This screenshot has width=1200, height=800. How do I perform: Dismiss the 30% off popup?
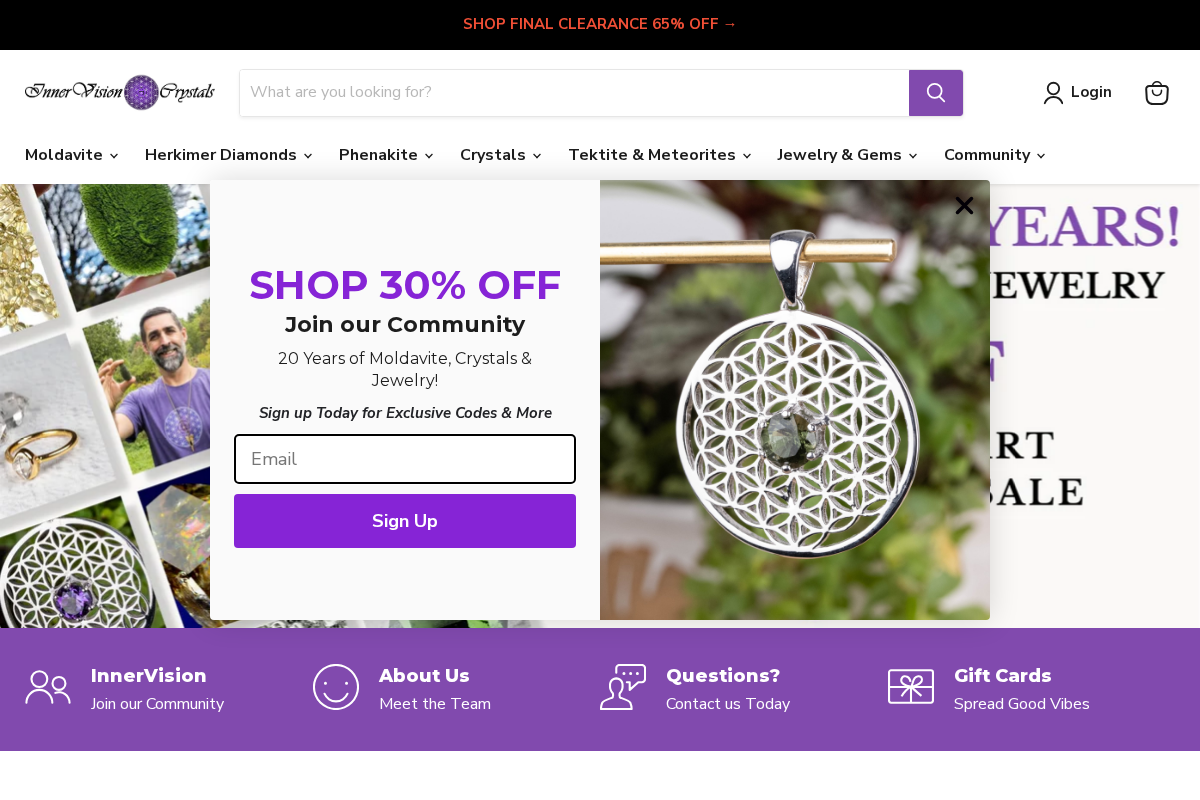964,205
